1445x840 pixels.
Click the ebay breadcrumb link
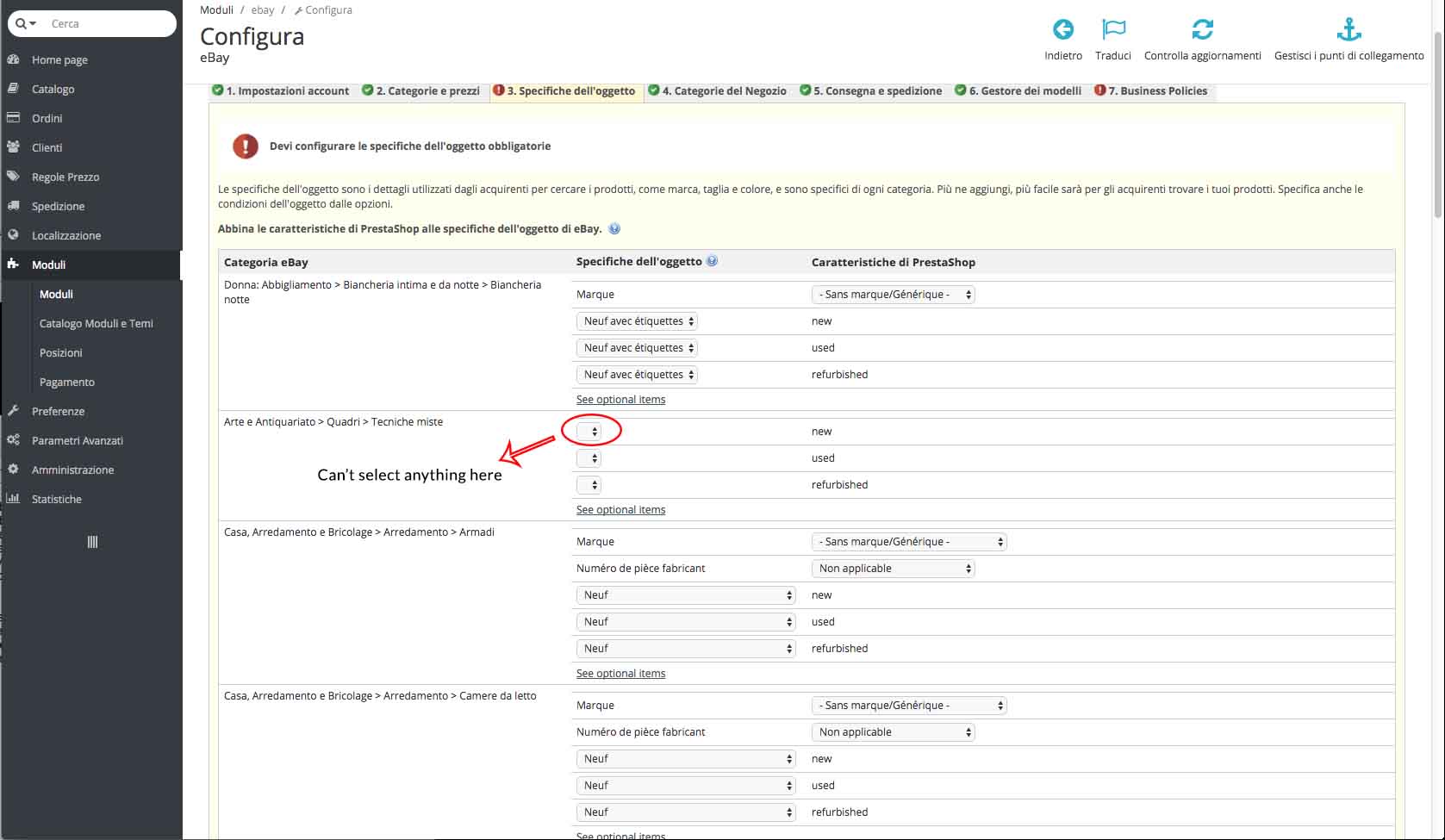263,10
